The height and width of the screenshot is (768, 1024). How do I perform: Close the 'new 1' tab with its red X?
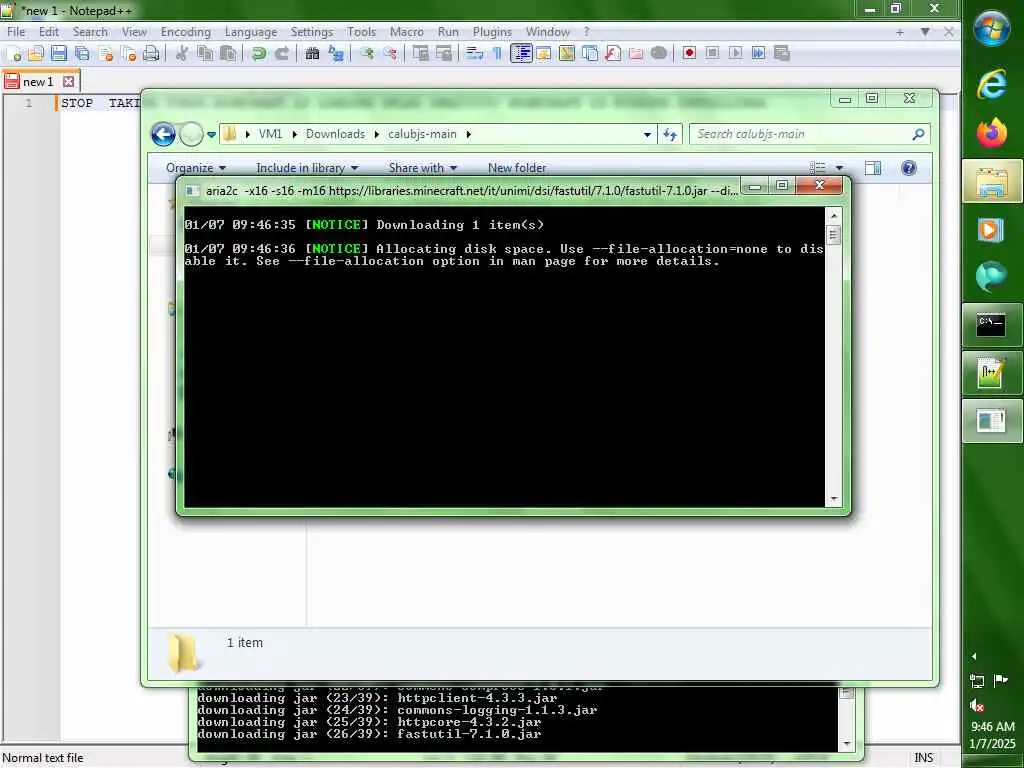(69, 82)
